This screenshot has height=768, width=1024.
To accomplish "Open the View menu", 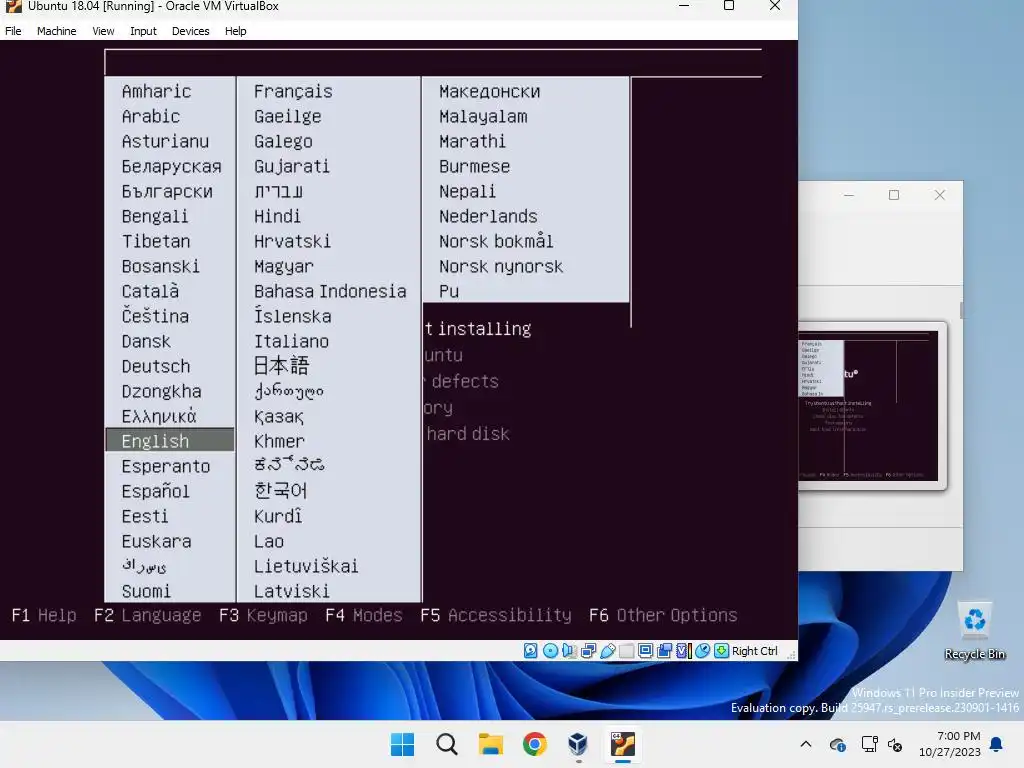I will pyautogui.click(x=103, y=31).
